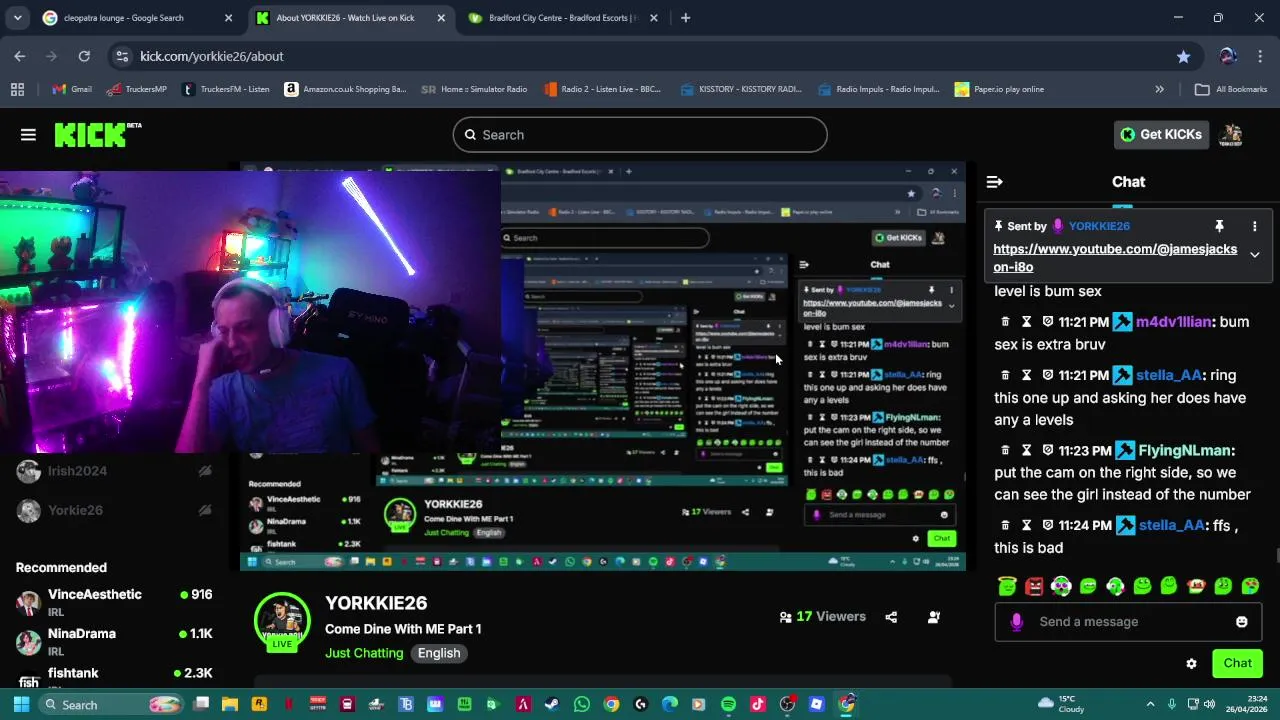Viewport: 1280px width, 720px height.
Task: Delete FlyingNLman's chat message
Action: click(x=1005, y=451)
